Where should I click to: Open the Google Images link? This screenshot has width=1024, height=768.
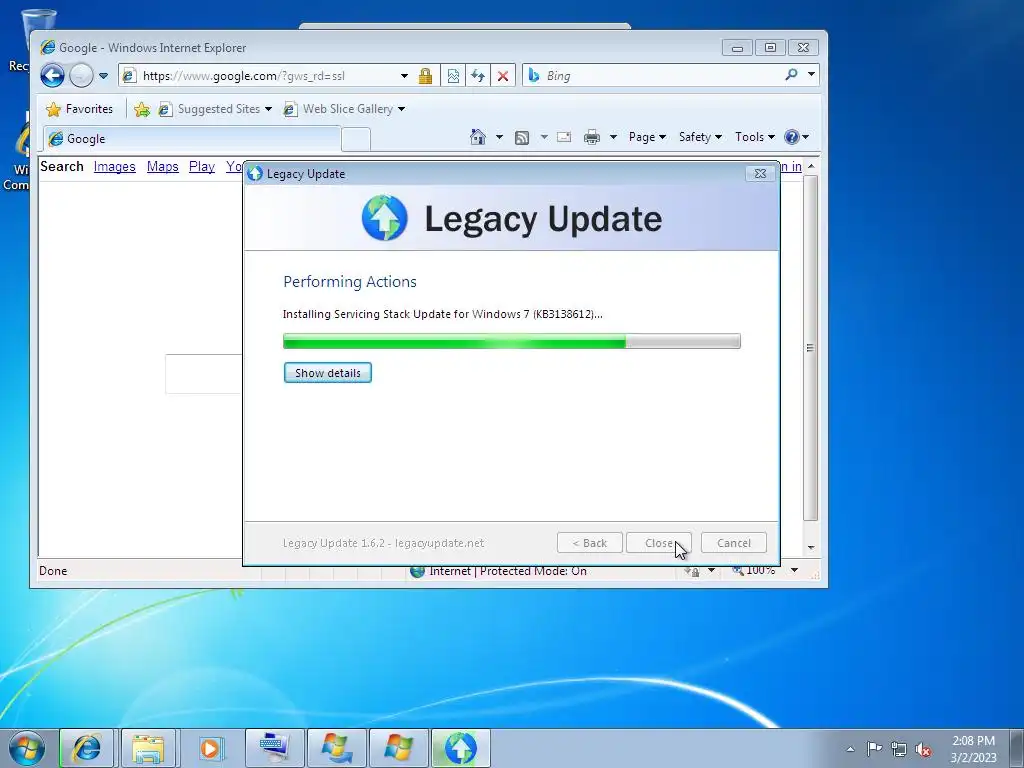pyautogui.click(x=114, y=167)
